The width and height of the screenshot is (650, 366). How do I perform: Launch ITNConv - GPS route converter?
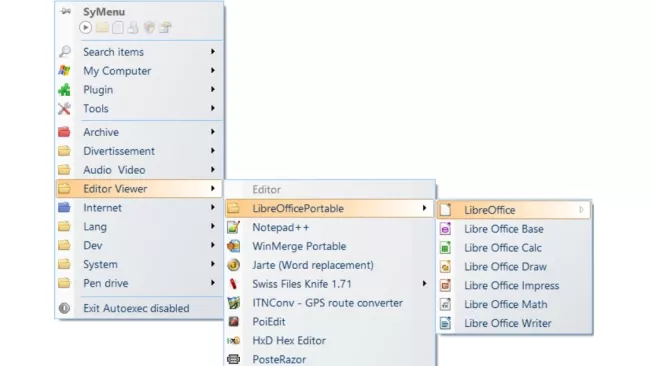click(330, 303)
